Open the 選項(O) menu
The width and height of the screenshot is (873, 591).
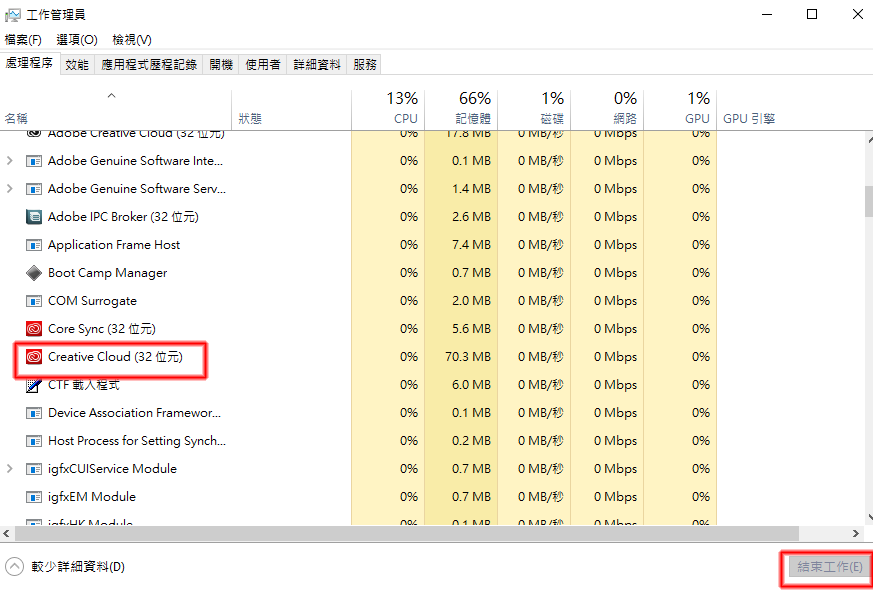[77, 40]
